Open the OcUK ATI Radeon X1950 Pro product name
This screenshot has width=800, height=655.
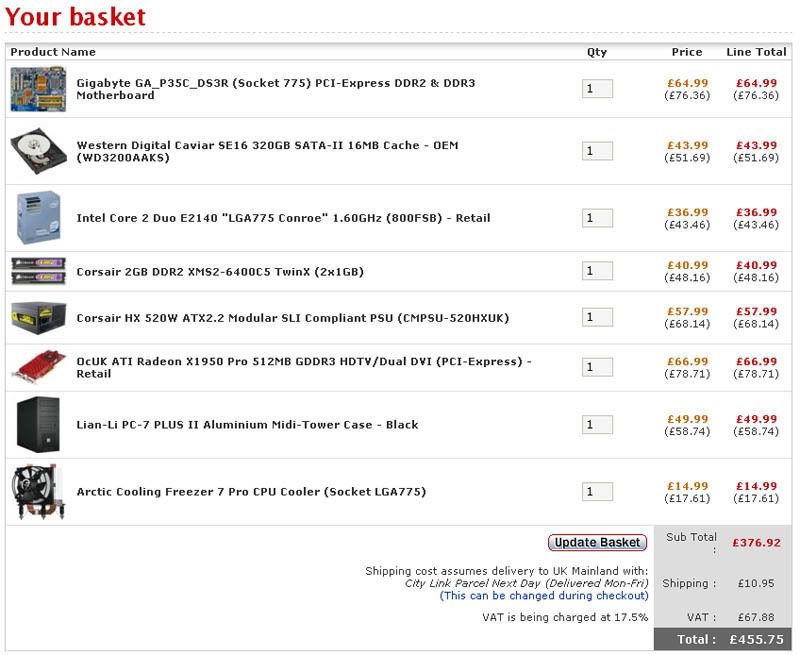(304, 367)
